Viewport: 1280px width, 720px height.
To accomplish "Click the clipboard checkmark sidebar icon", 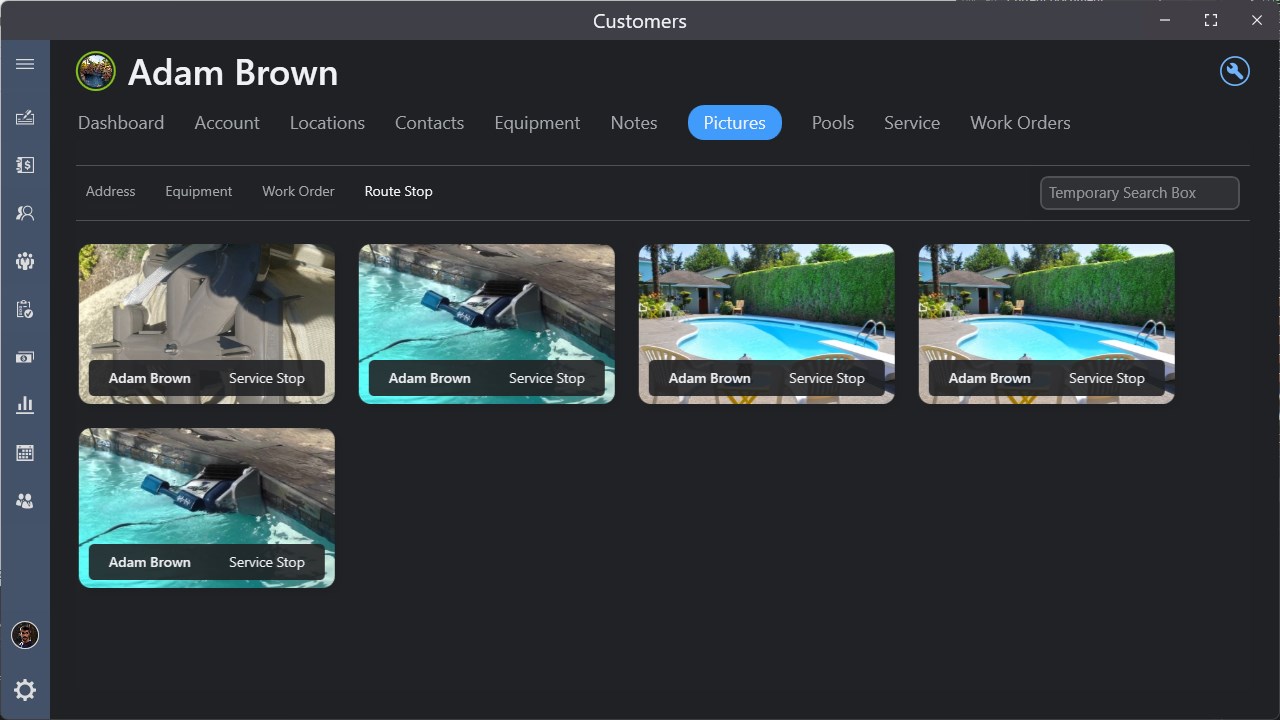I will click(x=25, y=309).
